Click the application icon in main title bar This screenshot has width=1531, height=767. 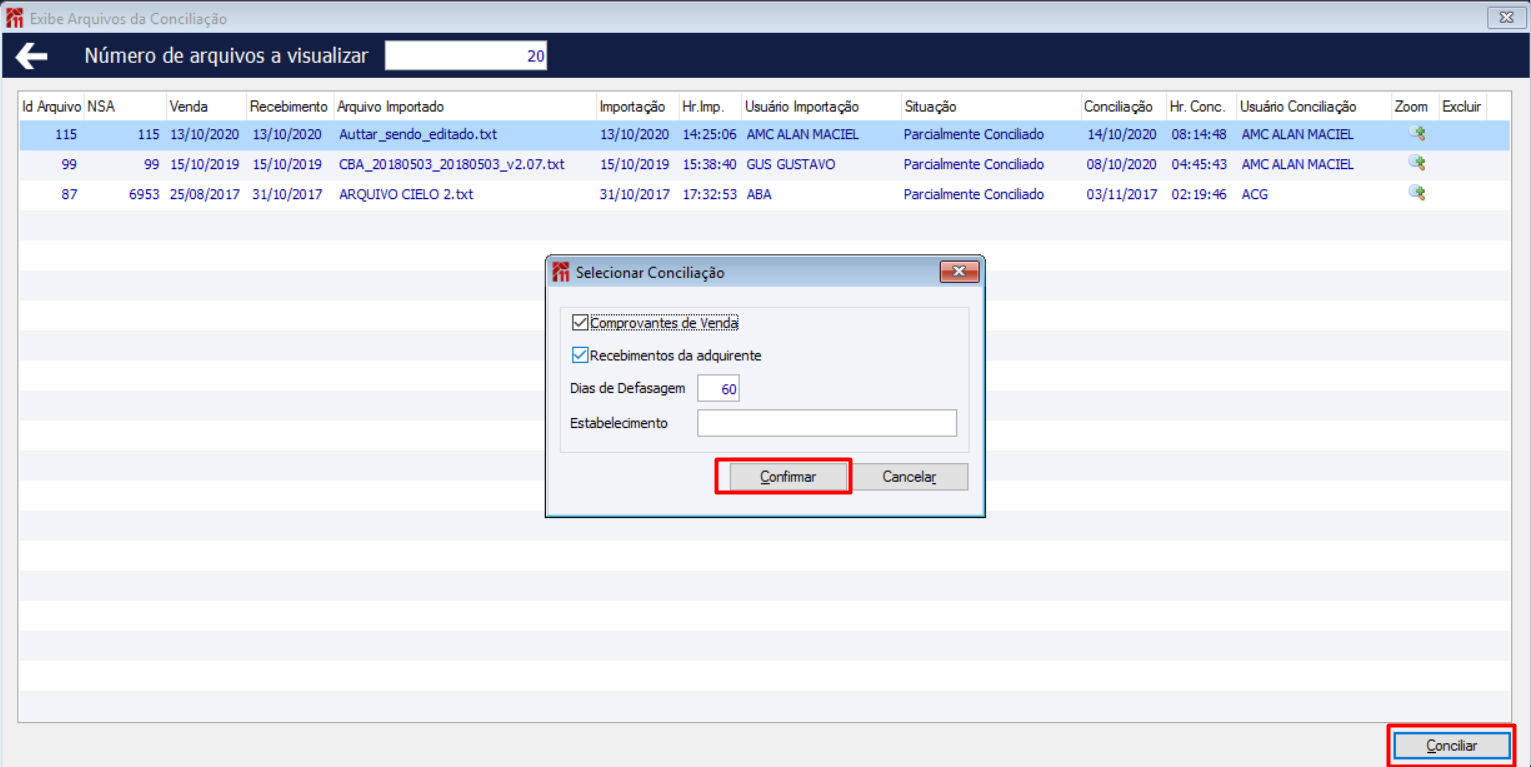(x=15, y=18)
